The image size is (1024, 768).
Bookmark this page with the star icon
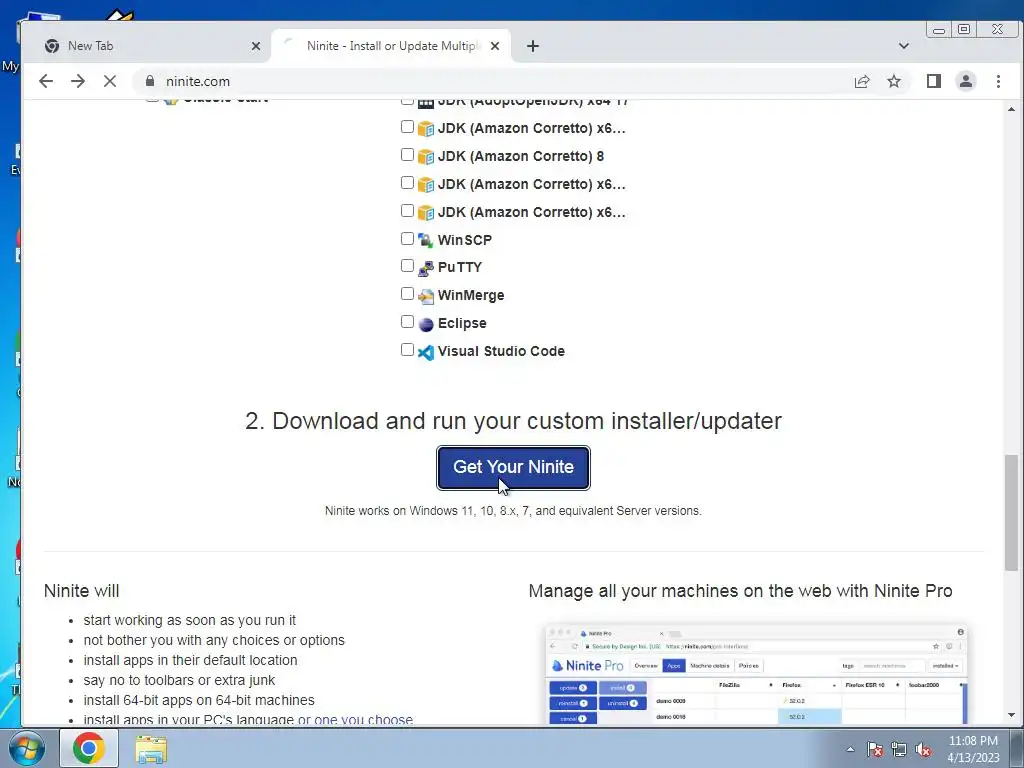click(894, 82)
